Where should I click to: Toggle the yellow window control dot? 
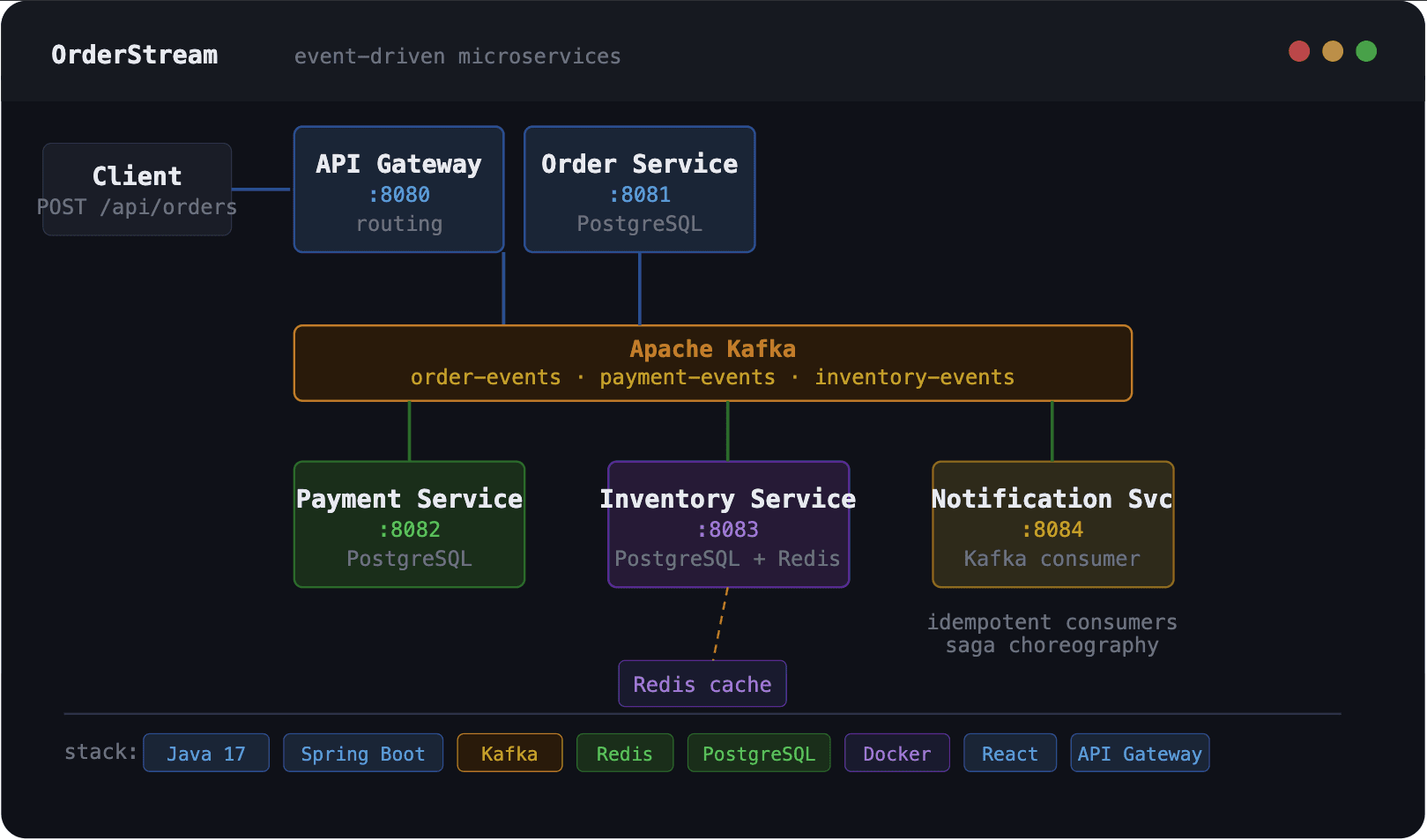[1333, 51]
